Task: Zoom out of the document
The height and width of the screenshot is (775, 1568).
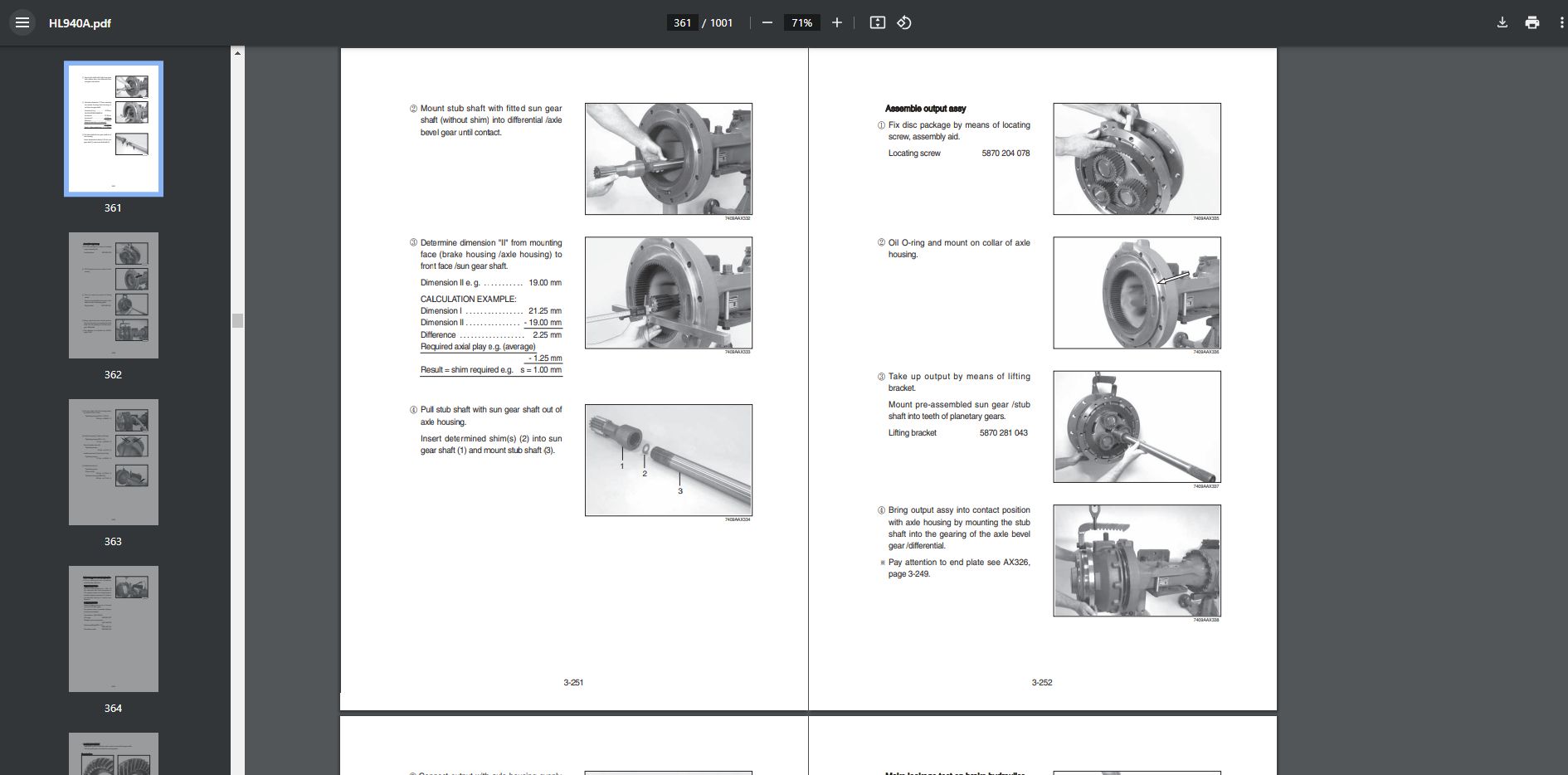Action: (767, 22)
